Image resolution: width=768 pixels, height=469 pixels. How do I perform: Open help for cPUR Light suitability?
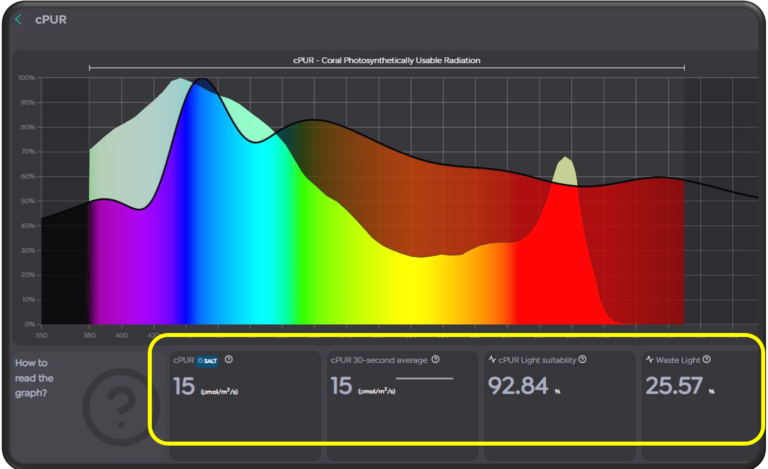(582, 359)
